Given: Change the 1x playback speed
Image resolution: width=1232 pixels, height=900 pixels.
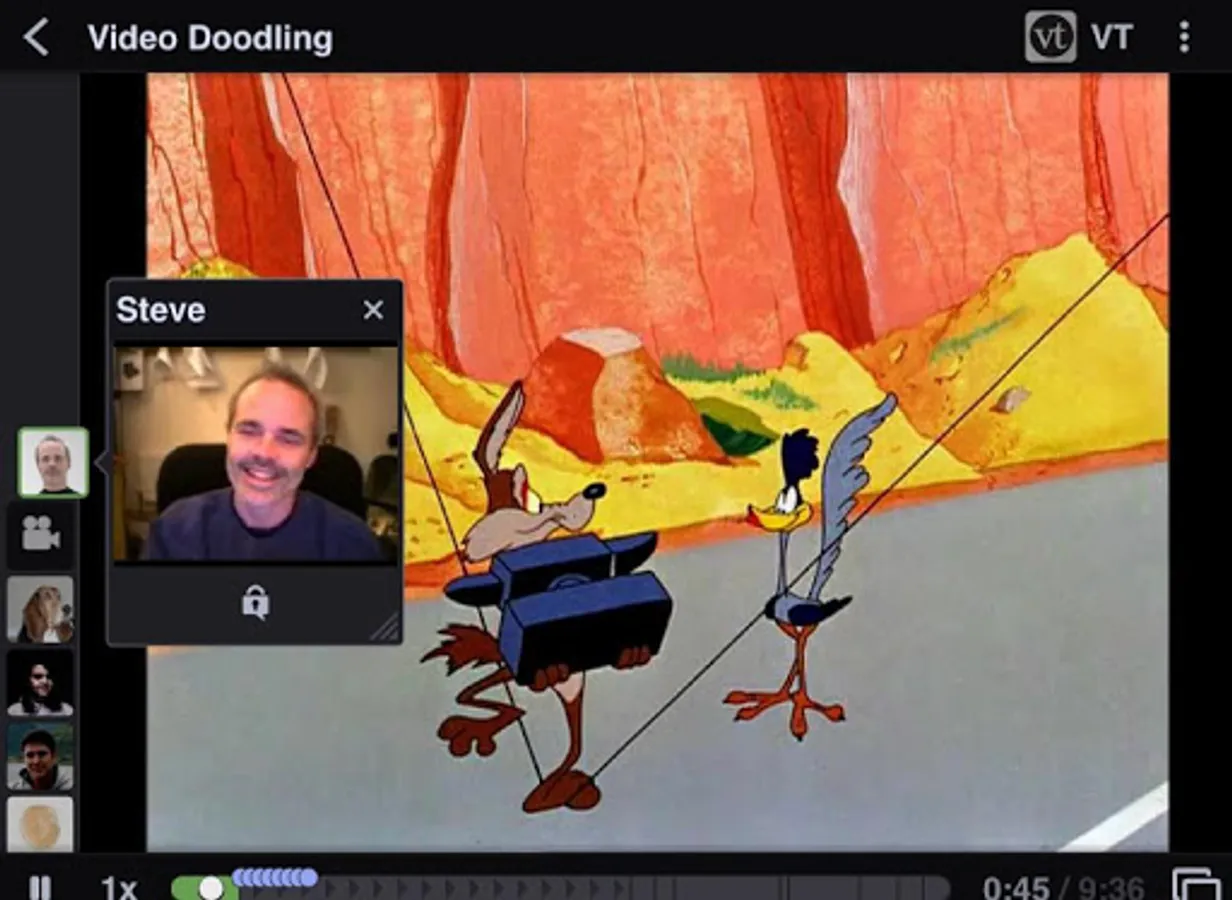Looking at the screenshot, I should (x=119, y=888).
